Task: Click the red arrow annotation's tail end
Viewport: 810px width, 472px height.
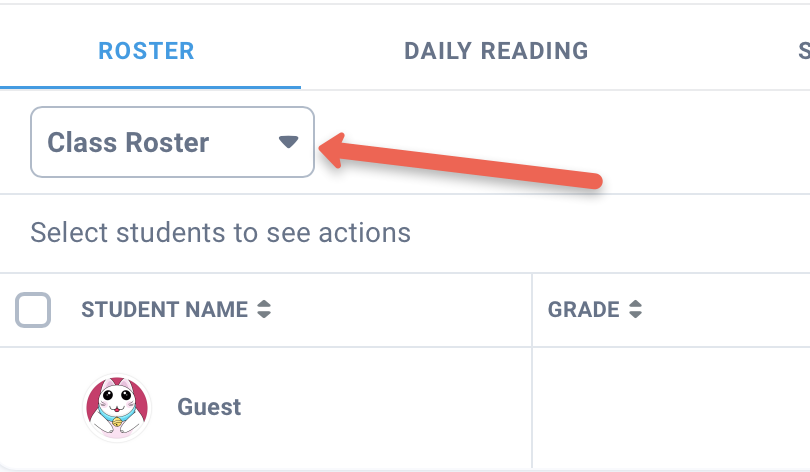Action: click(x=596, y=181)
